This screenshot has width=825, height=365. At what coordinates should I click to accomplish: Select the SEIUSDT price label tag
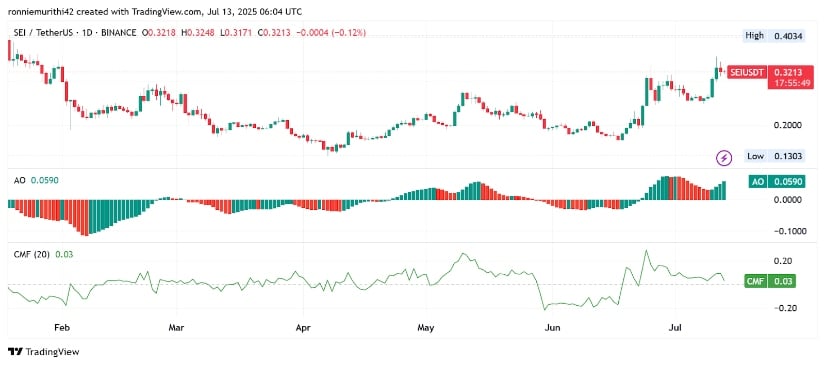pyautogui.click(x=746, y=73)
